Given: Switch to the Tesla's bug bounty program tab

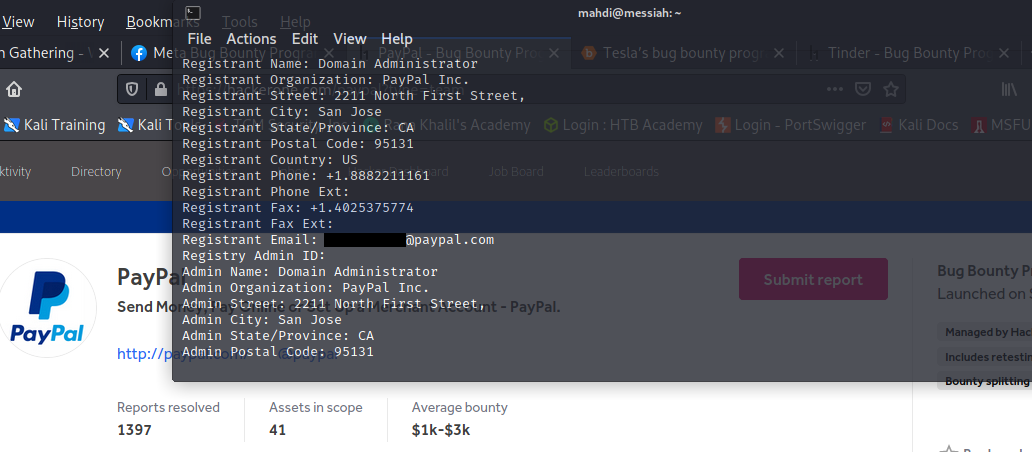Looking at the screenshot, I should pos(684,53).
